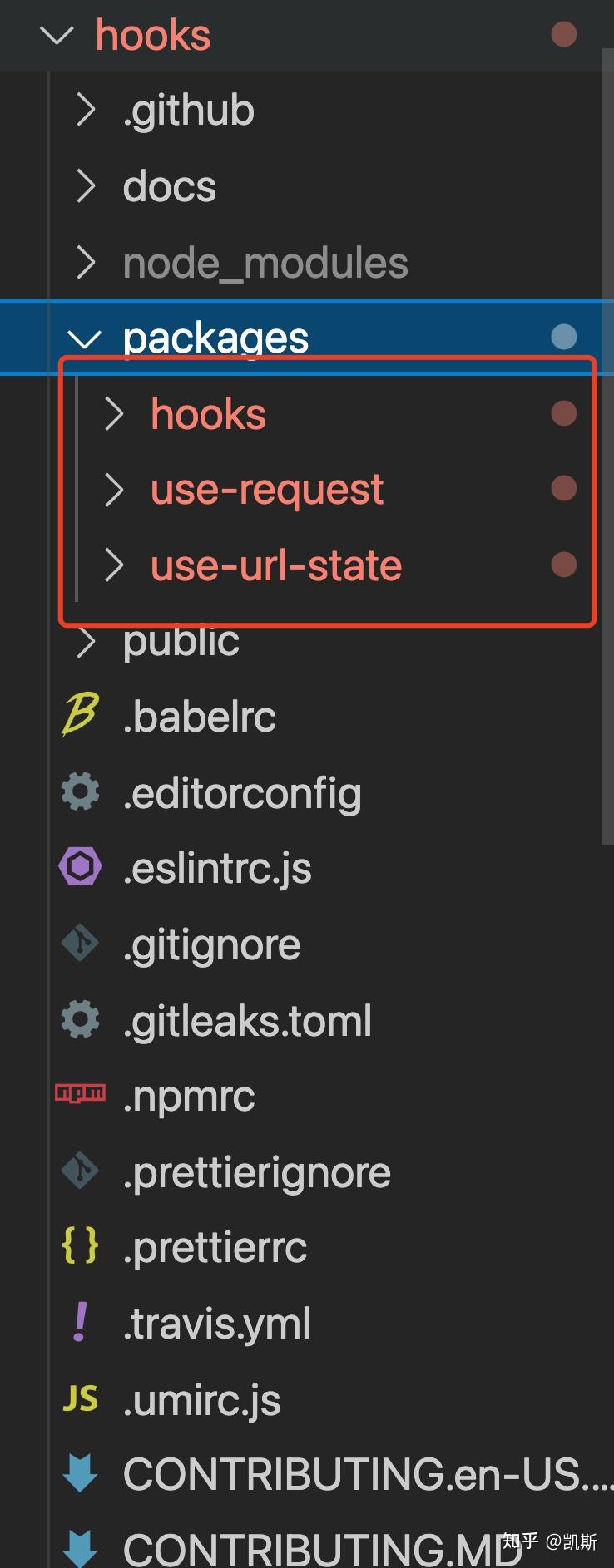The height and width of the screenshot is (1568, 614).
Task: Click the ESLint hexagon icon
Action: [80, 867]
